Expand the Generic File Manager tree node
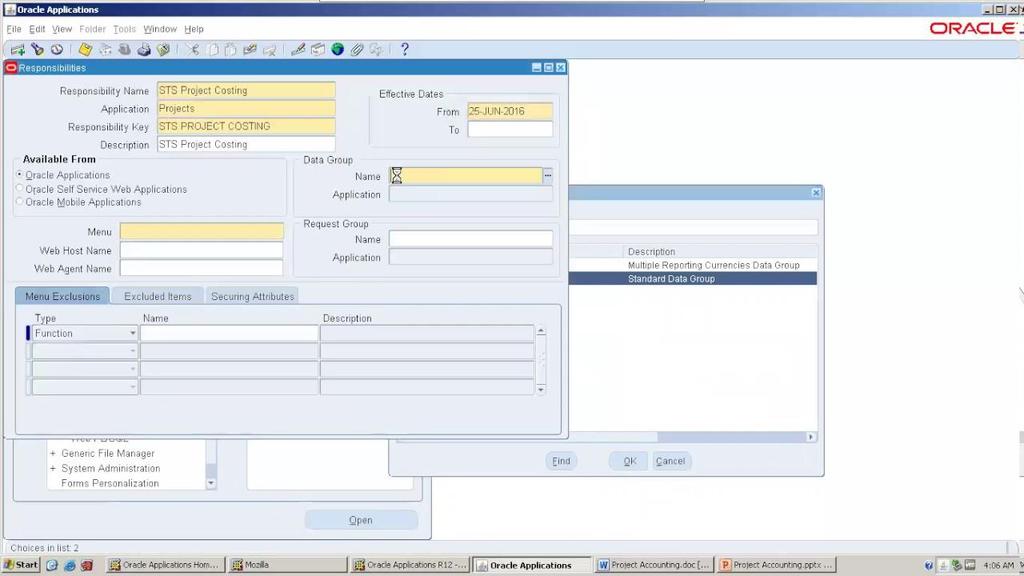Viewport: 1024px width, 576px height. click(x=53, y=453)
